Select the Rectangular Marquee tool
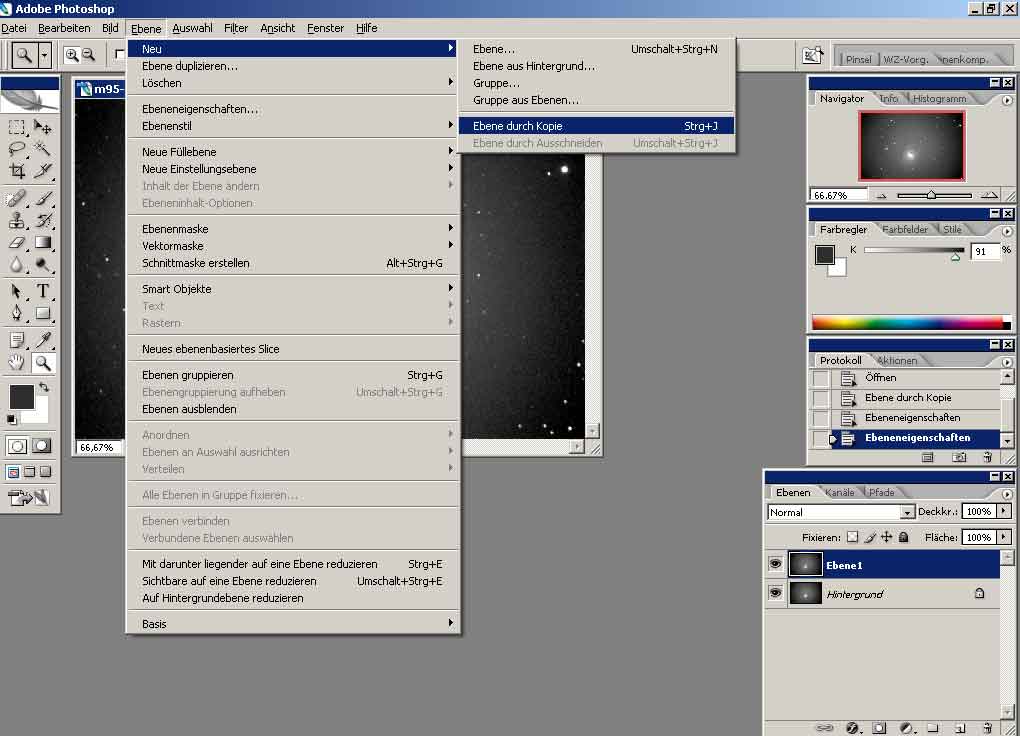The image size is (1020, 736). pyautogui.click(x=17, y=127)
